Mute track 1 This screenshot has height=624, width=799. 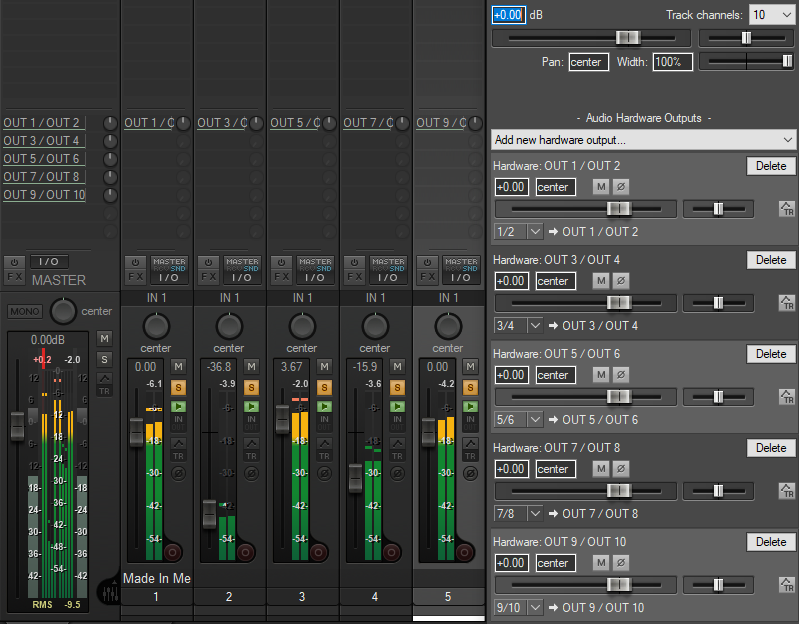pos(178,366)
